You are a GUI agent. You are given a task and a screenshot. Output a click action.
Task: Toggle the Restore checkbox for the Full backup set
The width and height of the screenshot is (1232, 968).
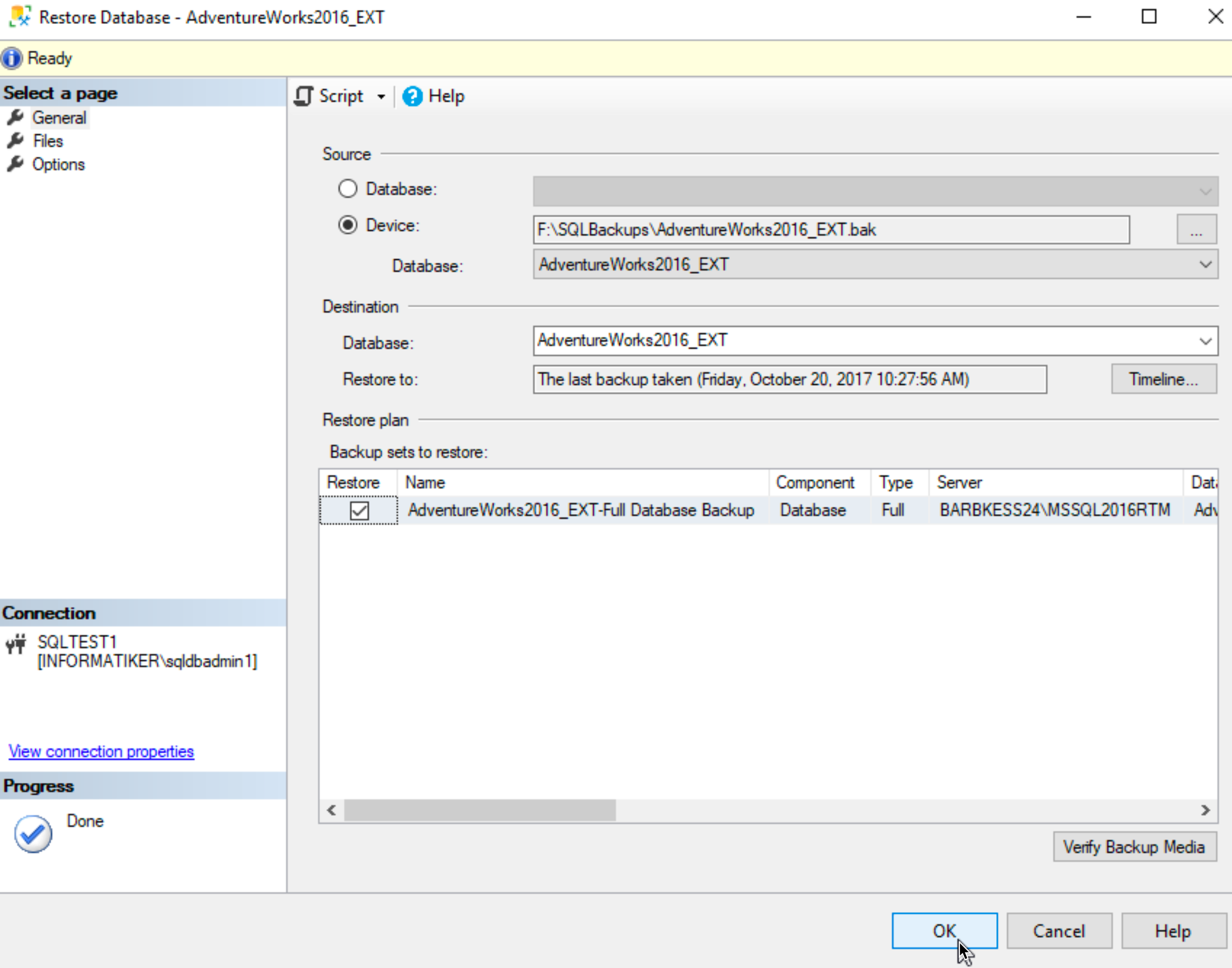click(359, 510)
